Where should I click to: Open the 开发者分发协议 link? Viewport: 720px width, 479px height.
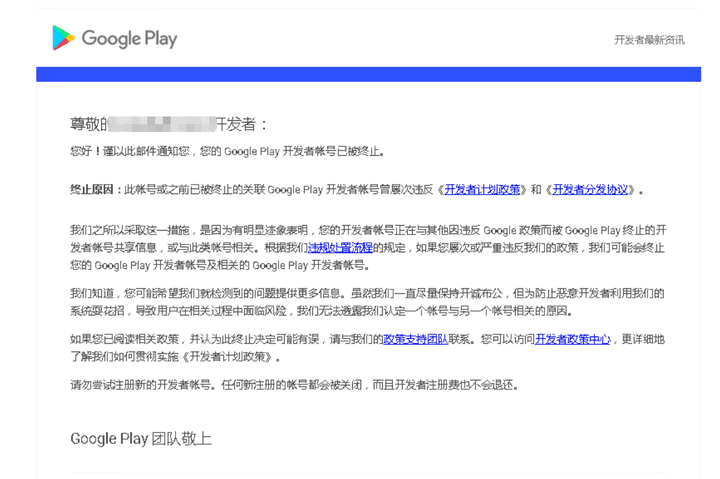(x=590, y=190)
